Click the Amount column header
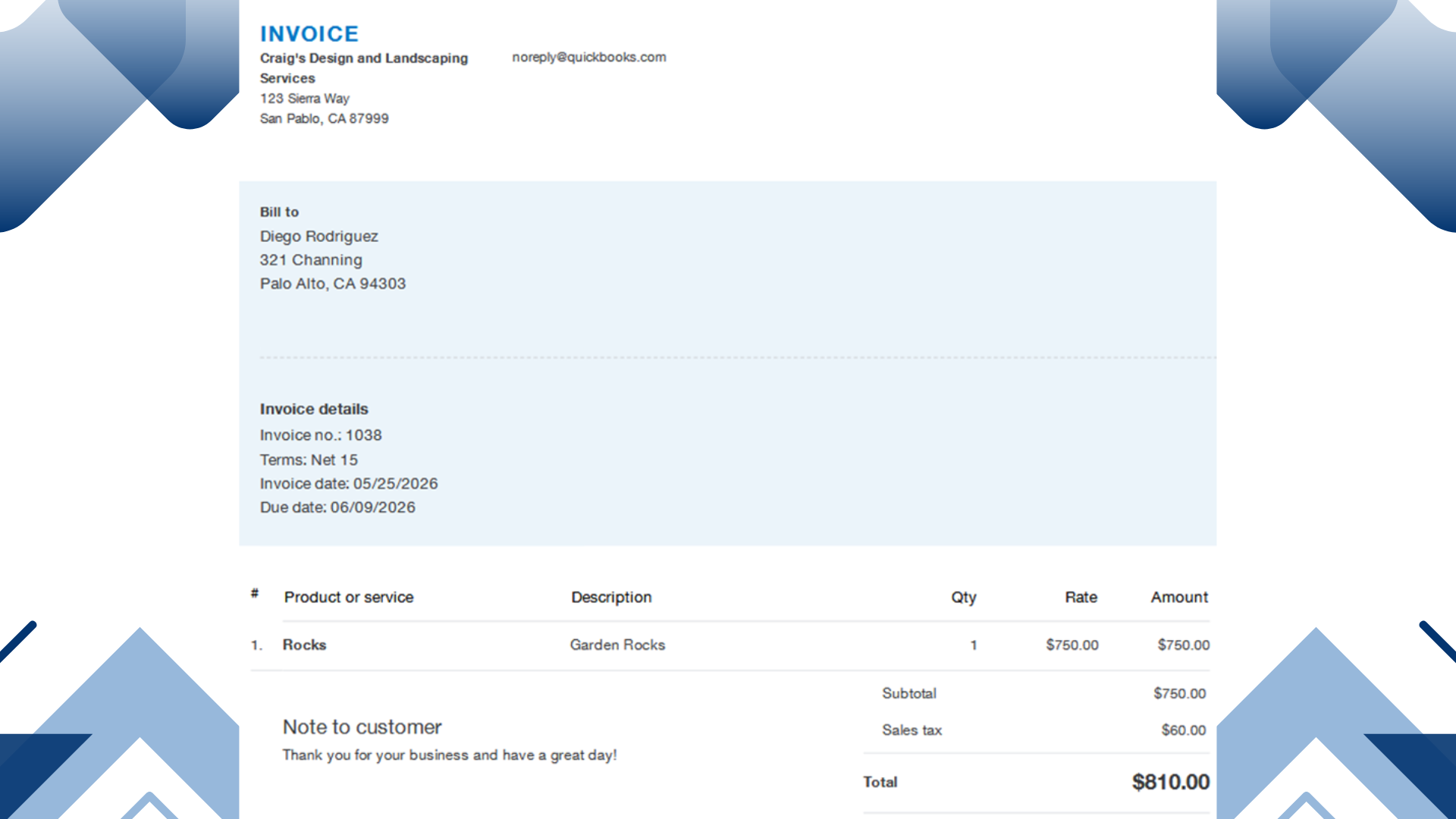 [1179, 598]
